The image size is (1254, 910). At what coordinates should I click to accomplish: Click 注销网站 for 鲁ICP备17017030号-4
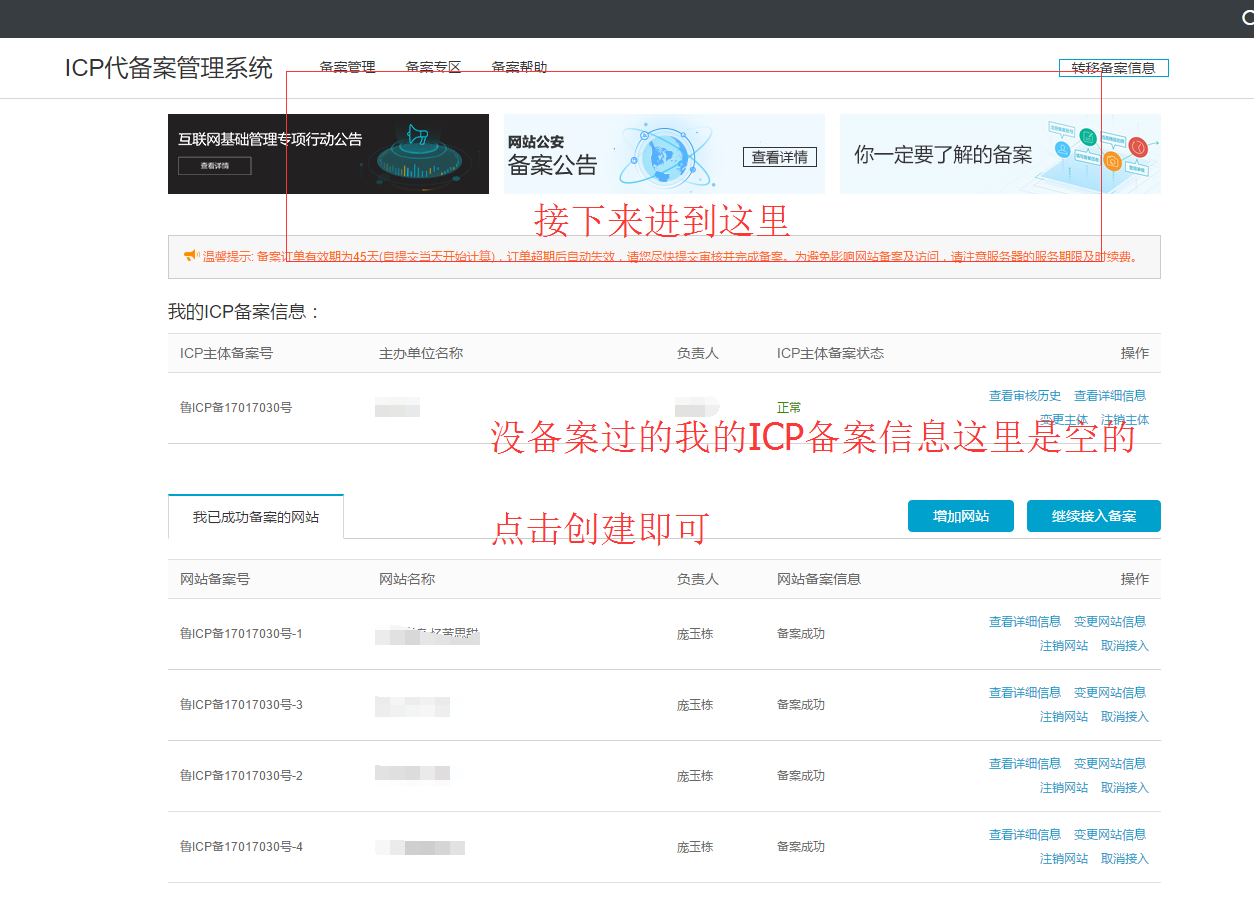tap(1064, 859)
